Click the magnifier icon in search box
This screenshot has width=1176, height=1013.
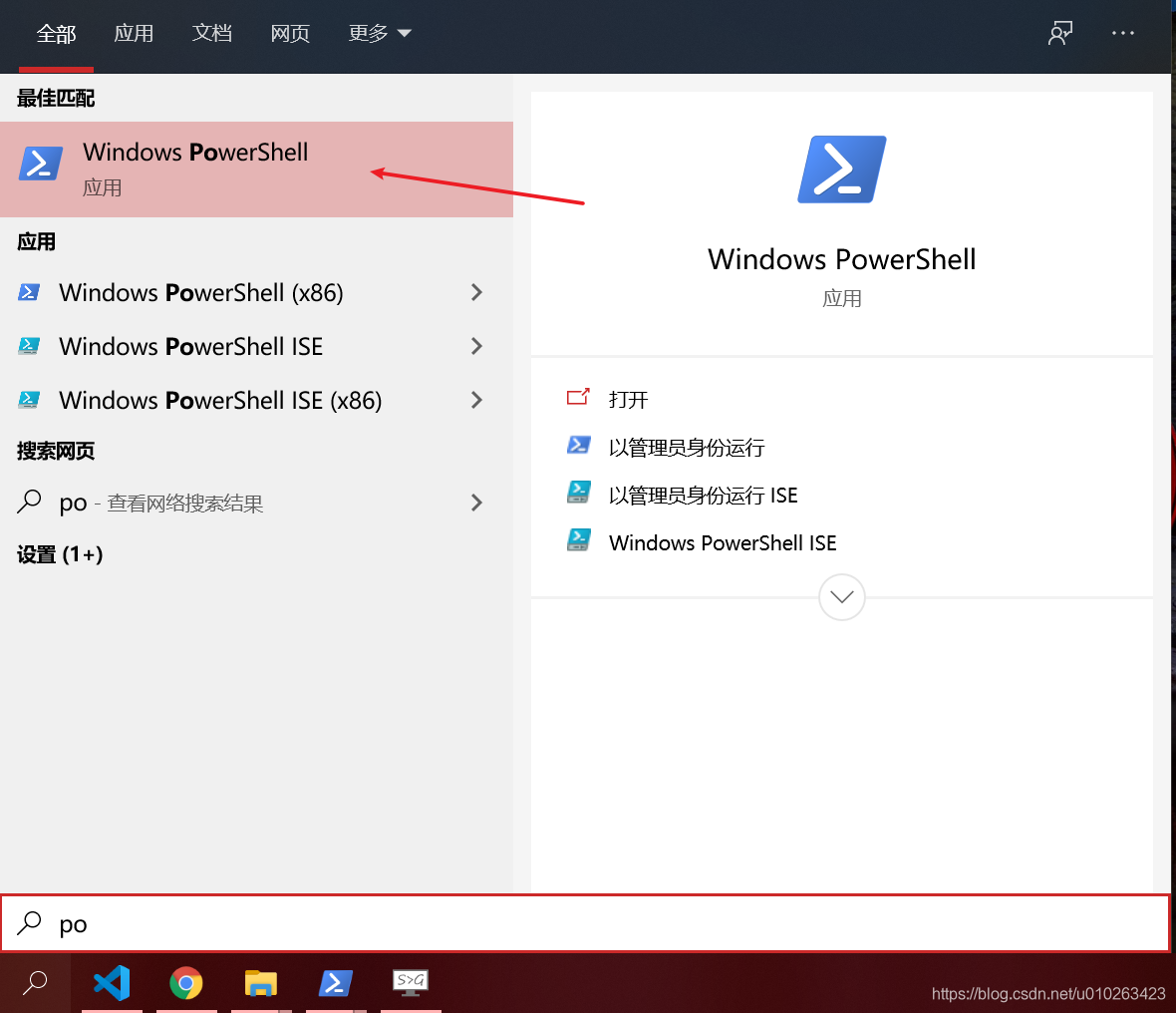(29, 923)
